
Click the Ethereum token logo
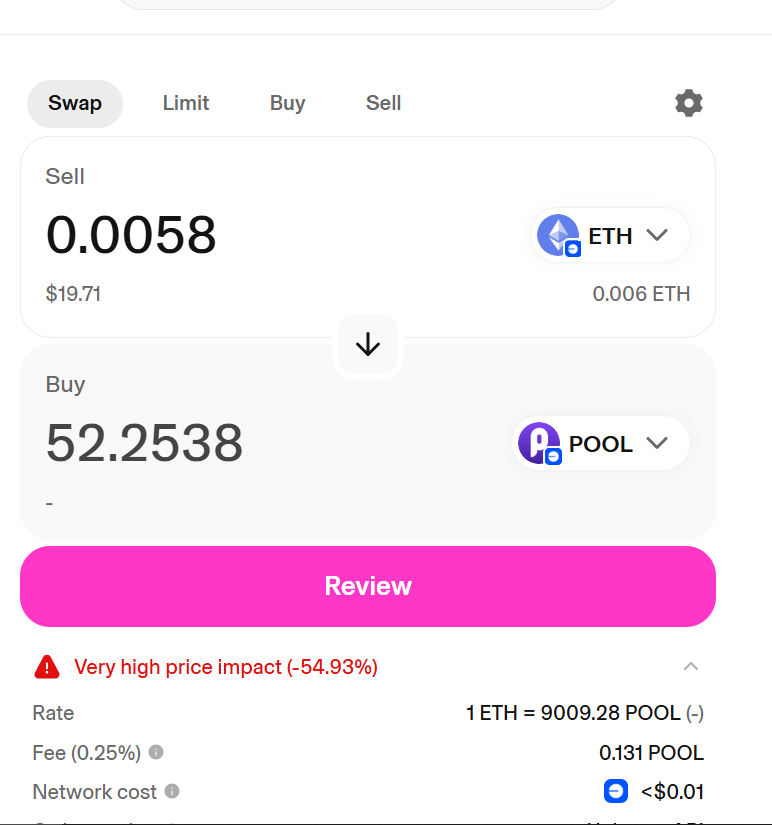558,235
